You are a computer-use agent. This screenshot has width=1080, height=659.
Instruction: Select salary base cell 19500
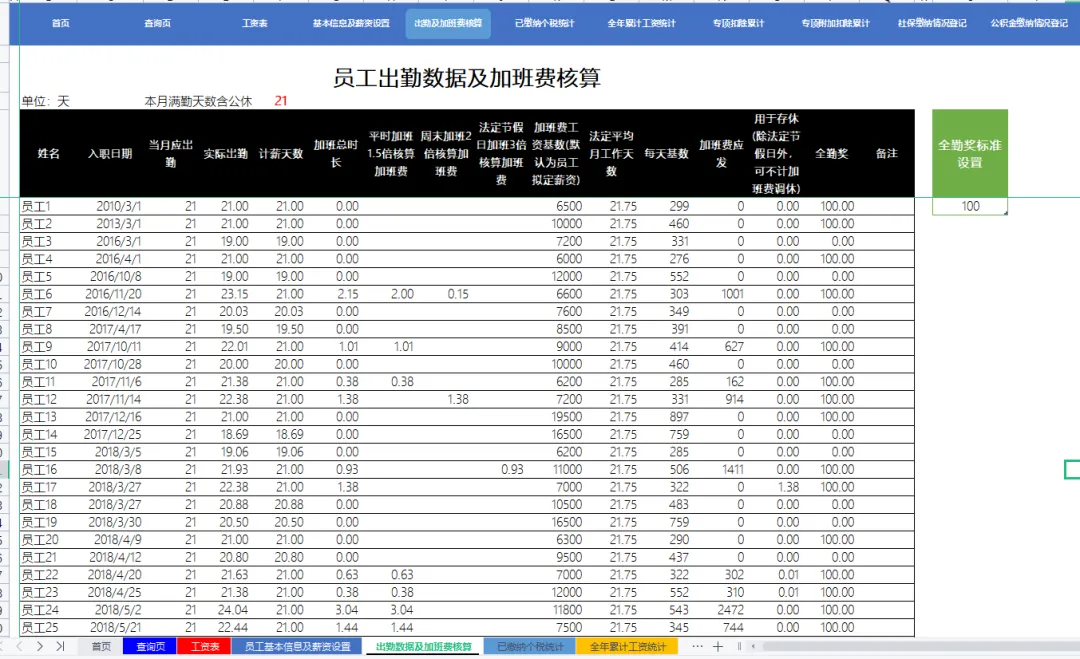[x=556, y=417]
